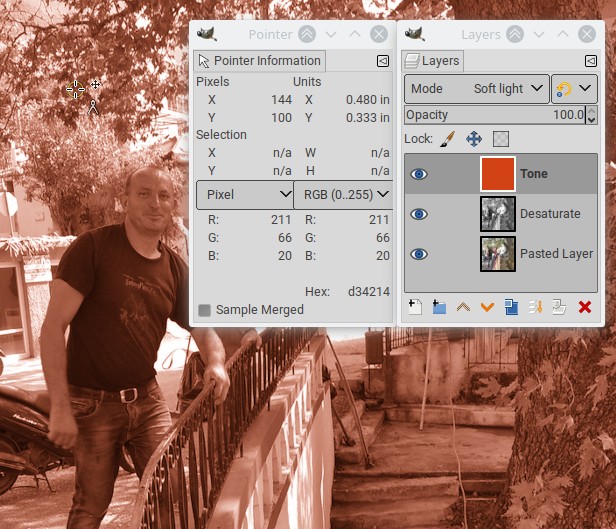616x529 pixels.
Task: Click Layers window title down chevron
Action: [539, 34]
